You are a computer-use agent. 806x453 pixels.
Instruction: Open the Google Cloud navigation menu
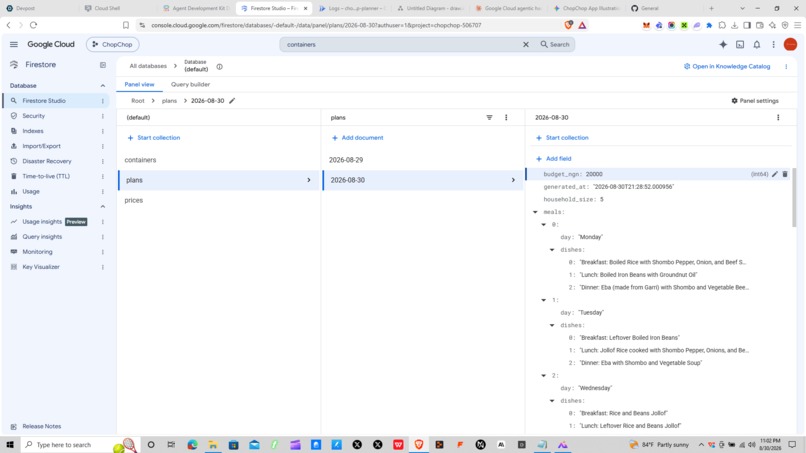[14, 45]
